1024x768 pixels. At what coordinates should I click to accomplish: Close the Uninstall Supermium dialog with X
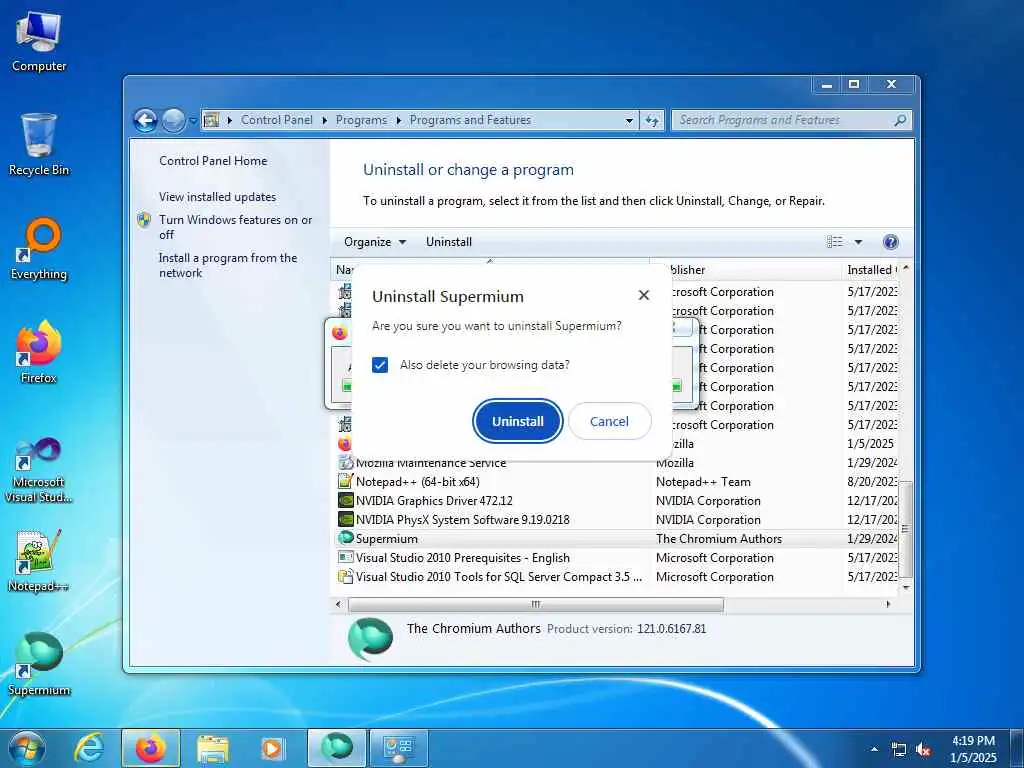644,295
